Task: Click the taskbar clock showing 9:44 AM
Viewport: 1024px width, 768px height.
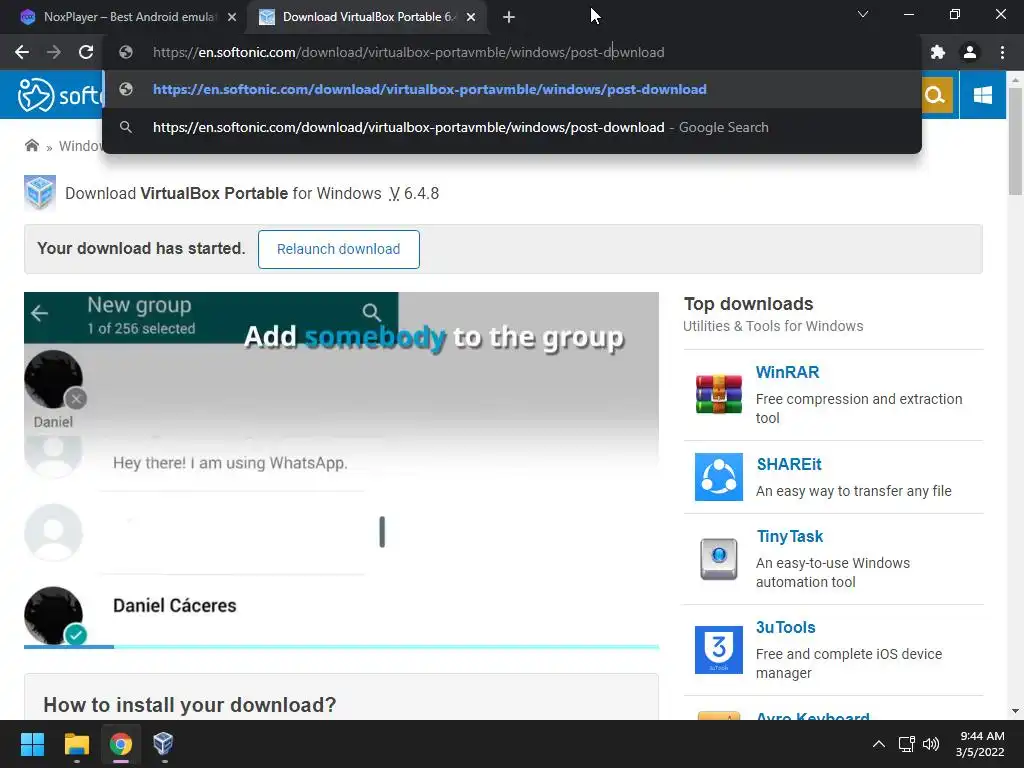Action: pyautogui.click(x=980, y=744)
